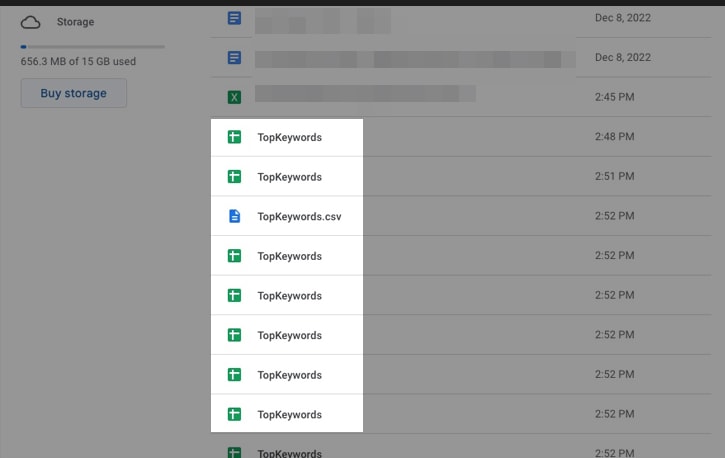Click 2:52 PM time in TopKeywords.csv row

click(x=614, y=216)
